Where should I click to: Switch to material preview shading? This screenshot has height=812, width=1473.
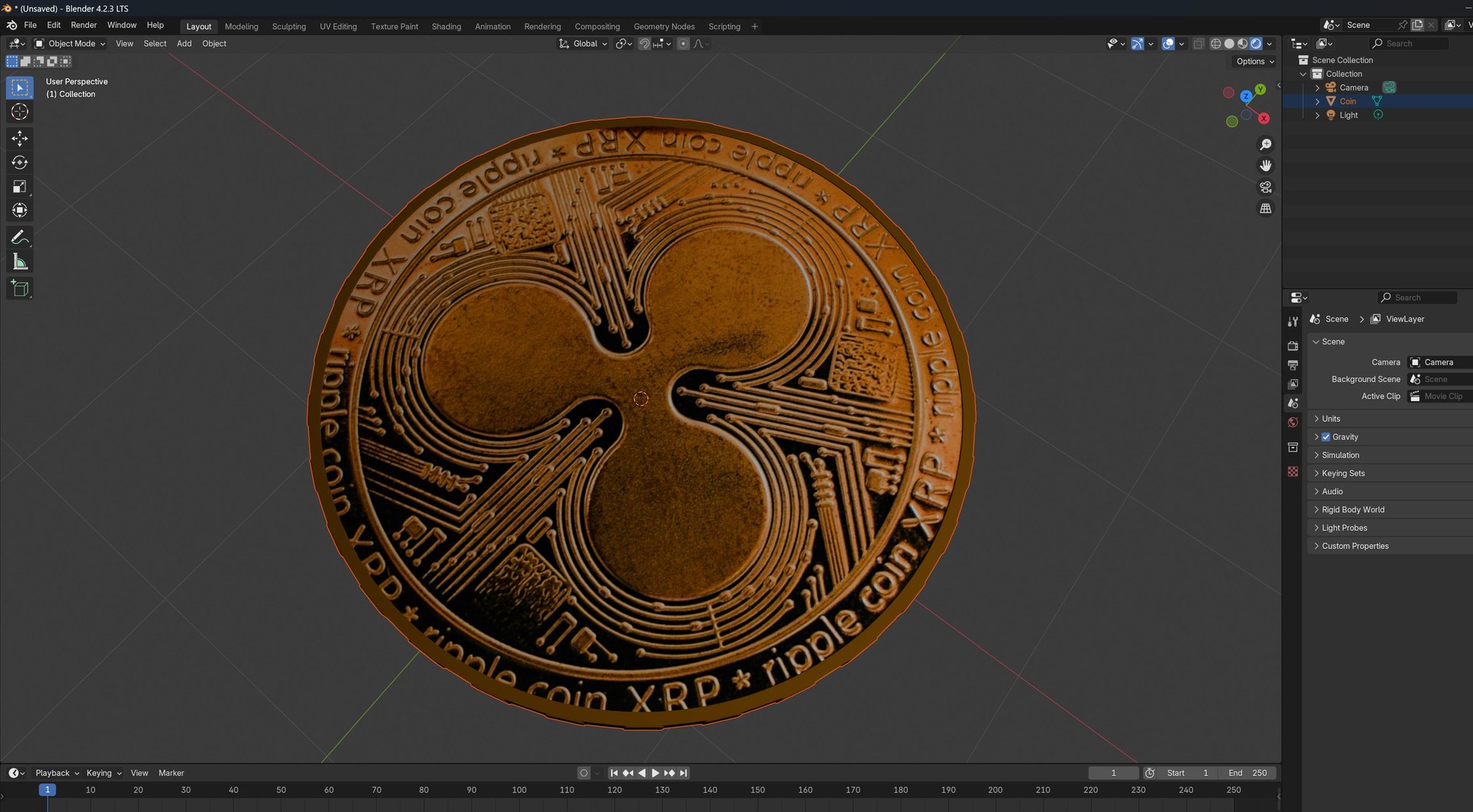[x=1243, y=44]
